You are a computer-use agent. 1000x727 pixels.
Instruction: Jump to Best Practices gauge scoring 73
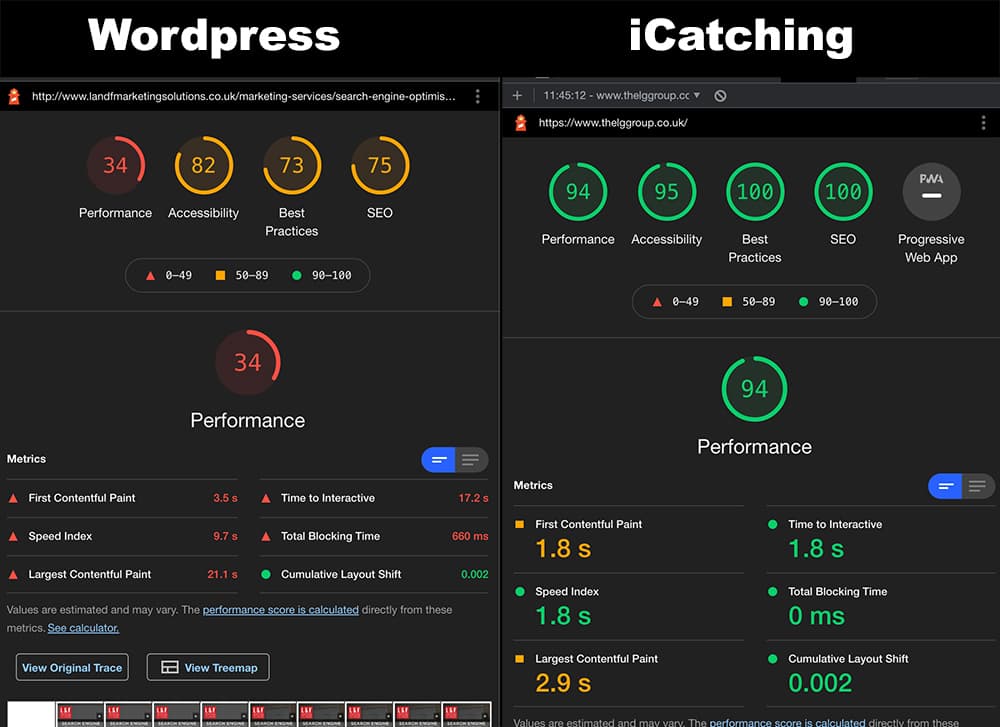pyautogui.click(x=292, y=187)
